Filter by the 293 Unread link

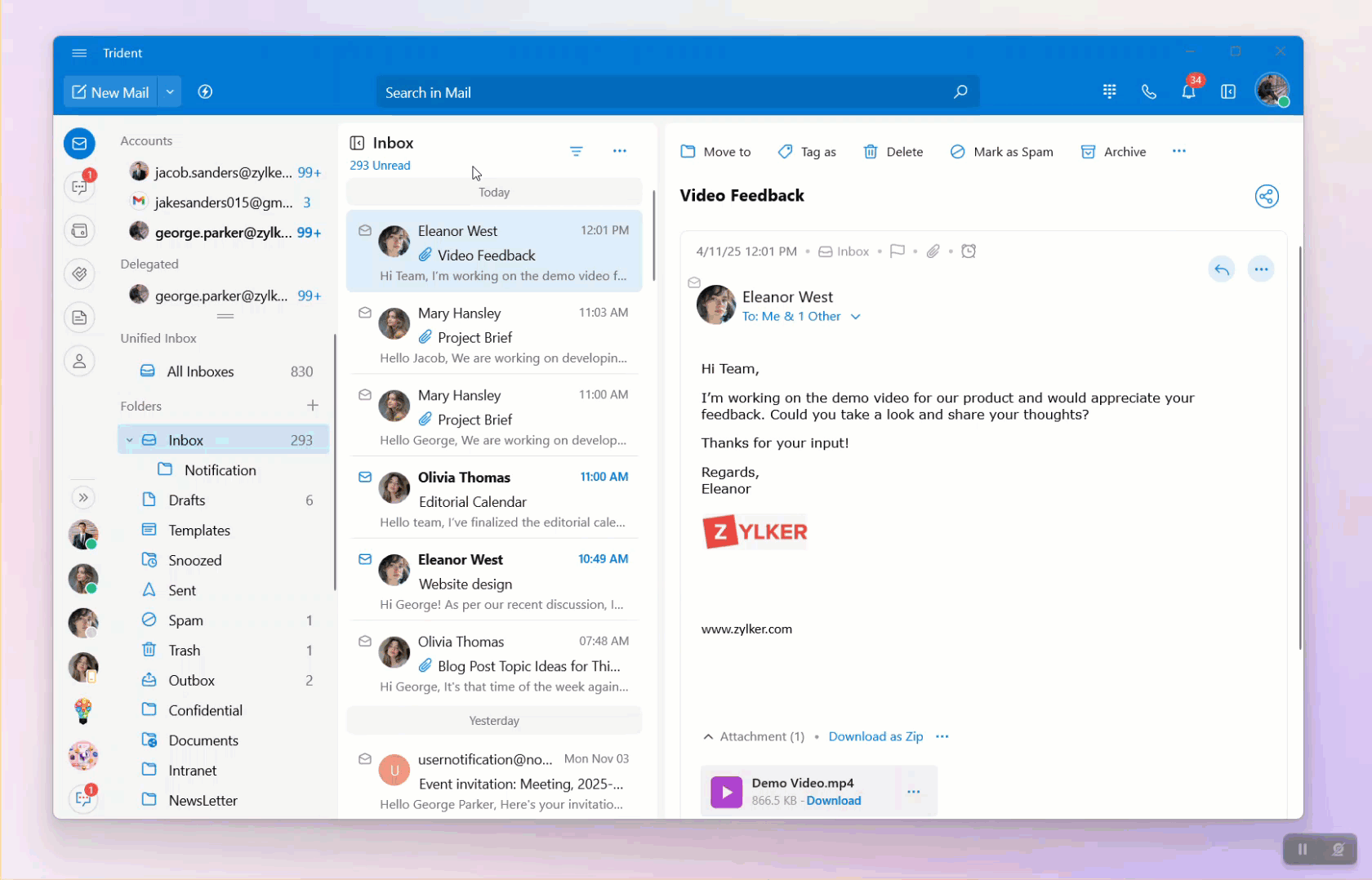(x=380, y=166)
